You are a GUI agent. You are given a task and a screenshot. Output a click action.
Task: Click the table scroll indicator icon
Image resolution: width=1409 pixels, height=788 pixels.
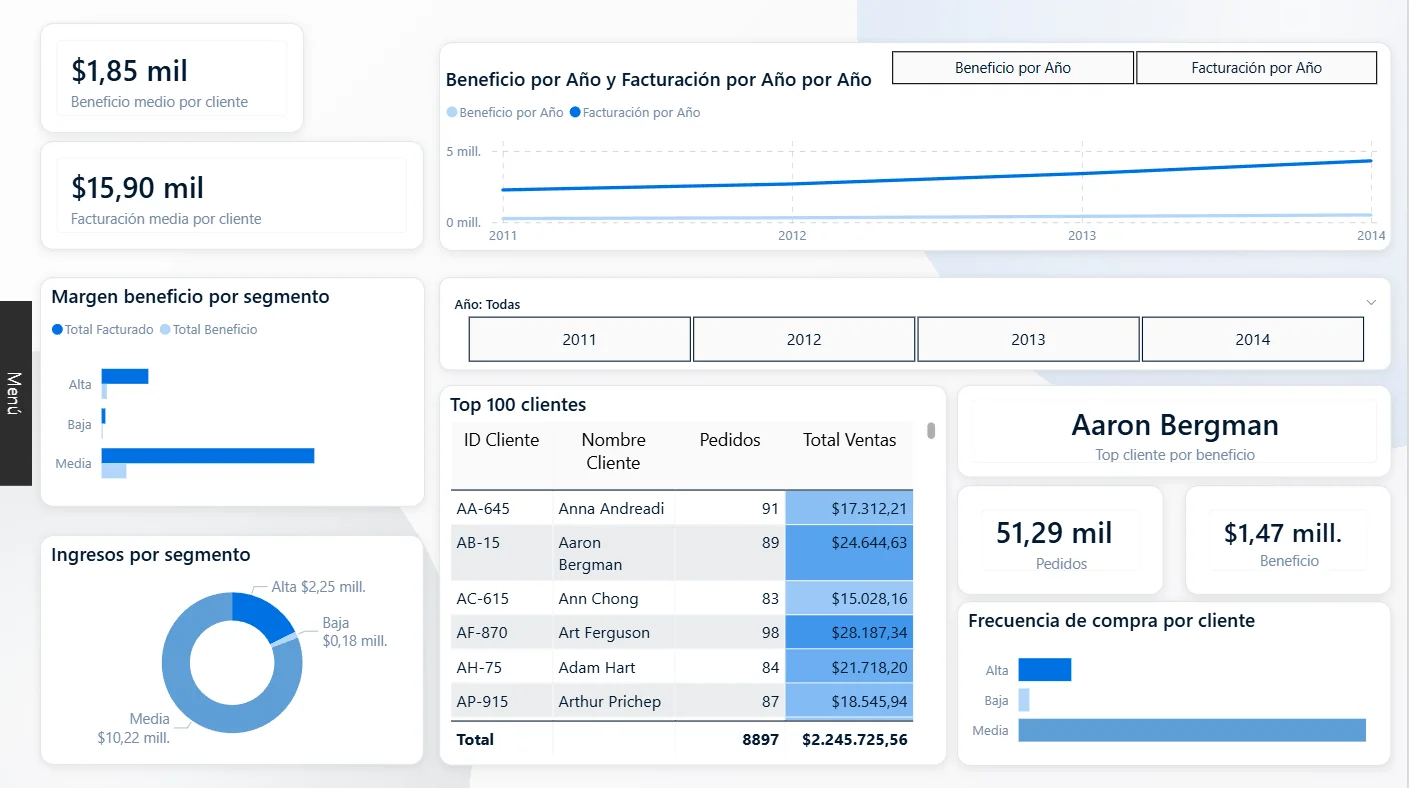pyautogui.click(x=930, y=431)
